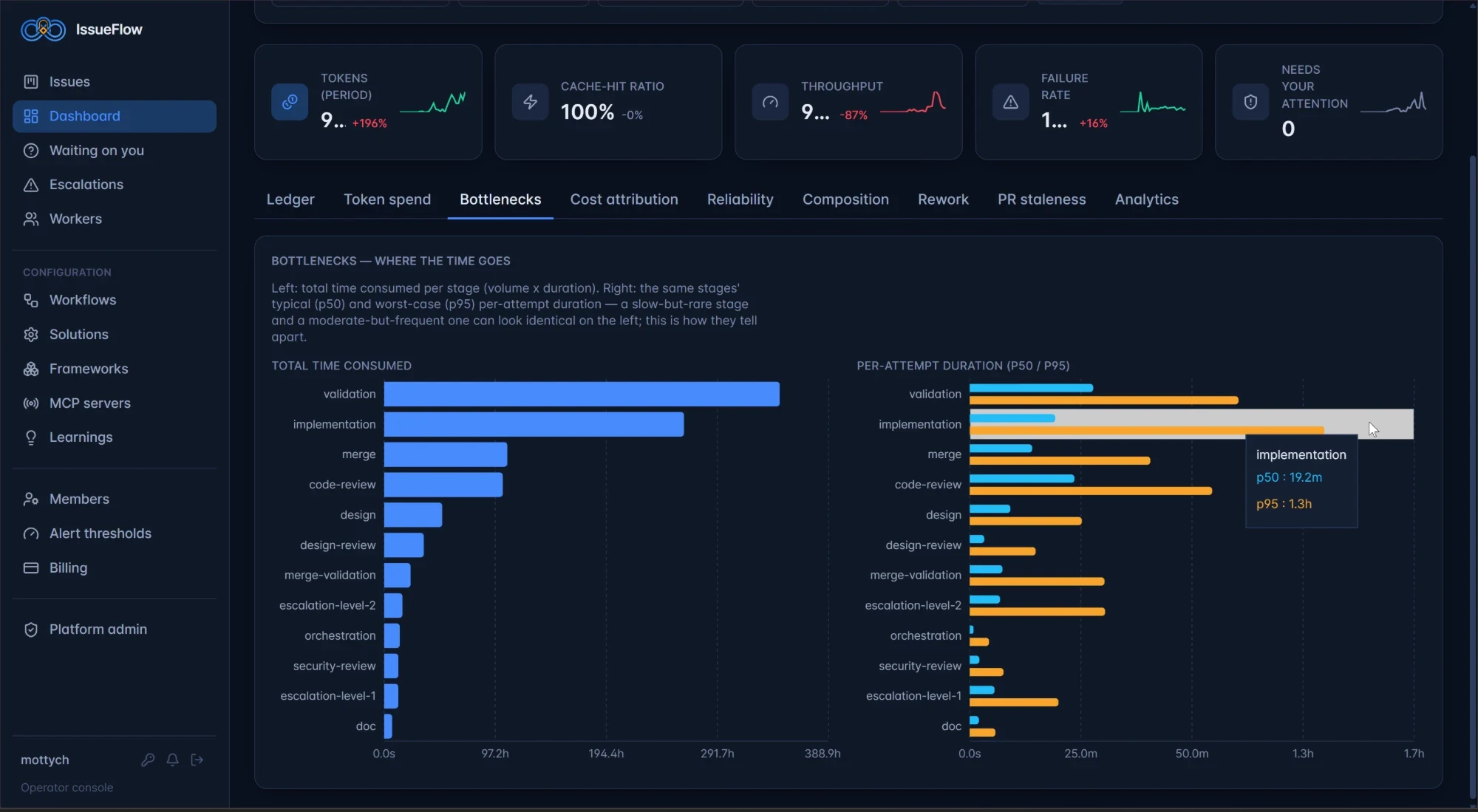
Task: Switch to the Composition tab
Action: pyautogui.click(x=845, y=199)
